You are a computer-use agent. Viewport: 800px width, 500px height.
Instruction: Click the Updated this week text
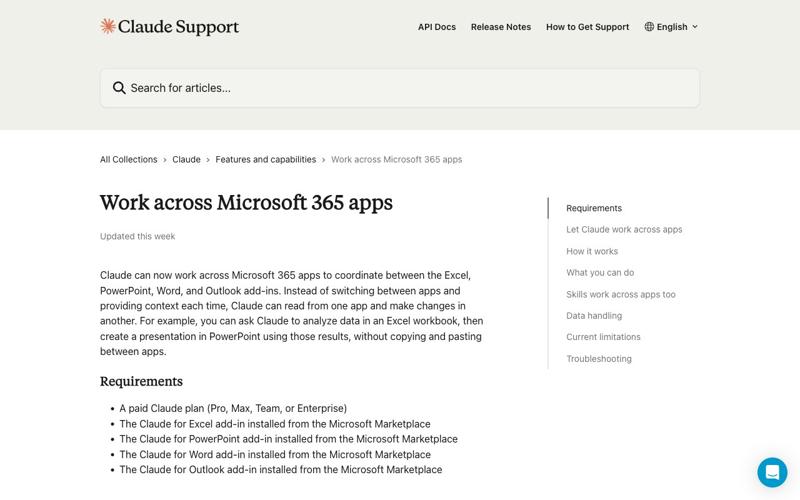point(137,236)
